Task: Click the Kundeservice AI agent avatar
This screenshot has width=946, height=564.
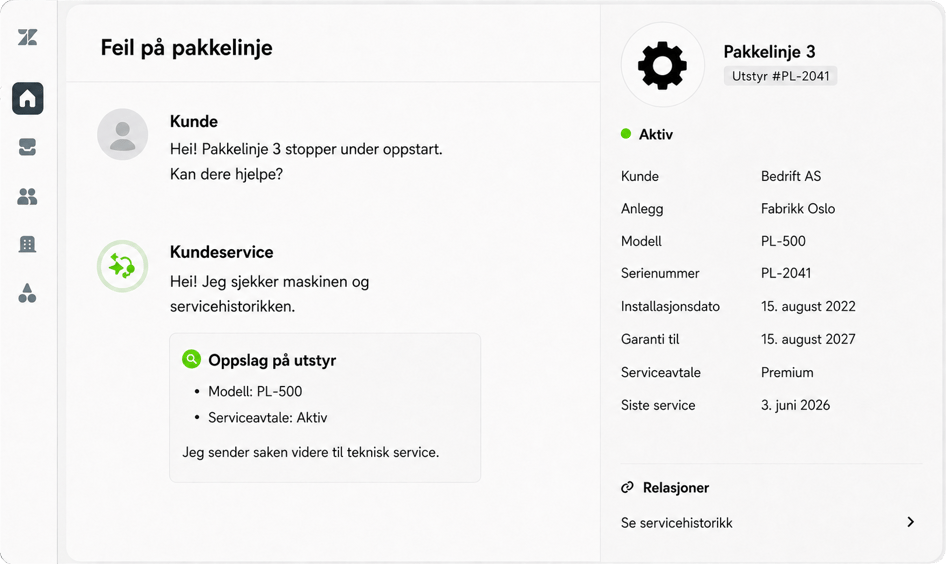Action: (x=122, y=266)
